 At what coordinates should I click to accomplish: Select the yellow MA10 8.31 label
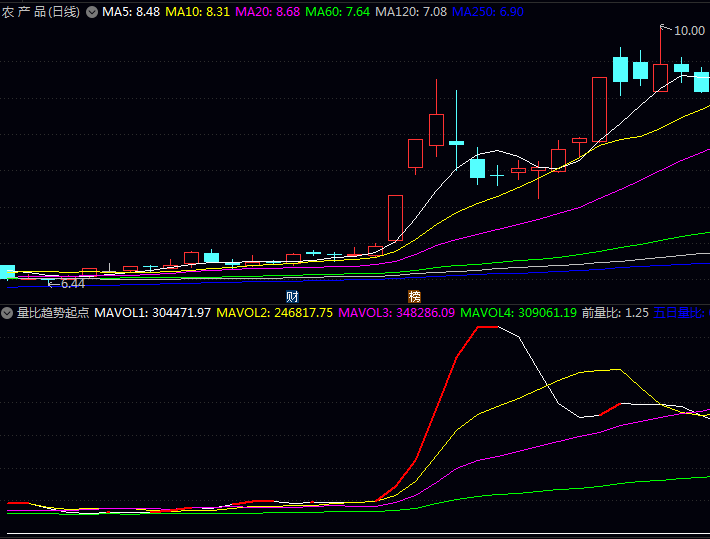tap(197, 12)
